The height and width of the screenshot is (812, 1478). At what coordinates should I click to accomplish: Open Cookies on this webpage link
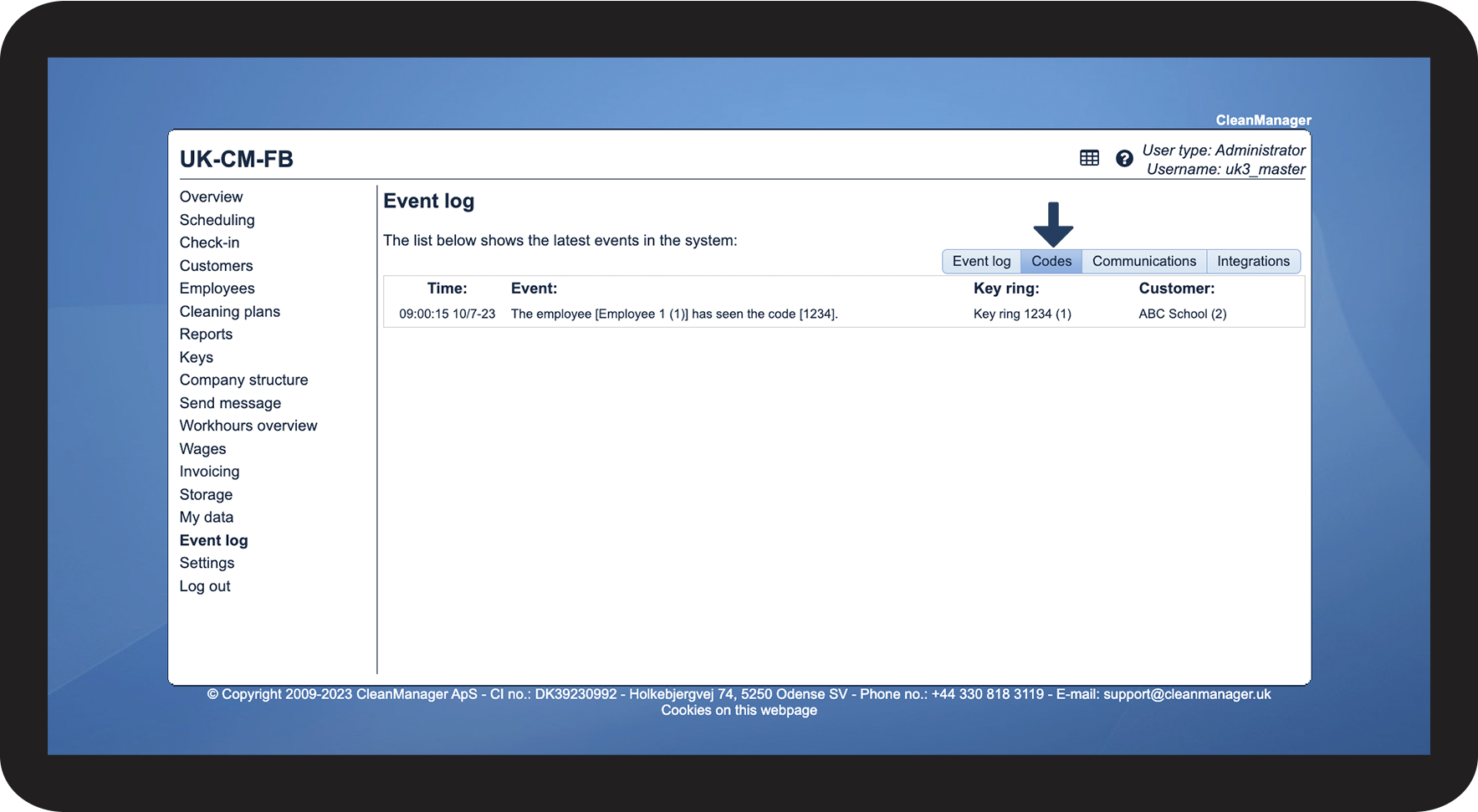coord(739,710)
